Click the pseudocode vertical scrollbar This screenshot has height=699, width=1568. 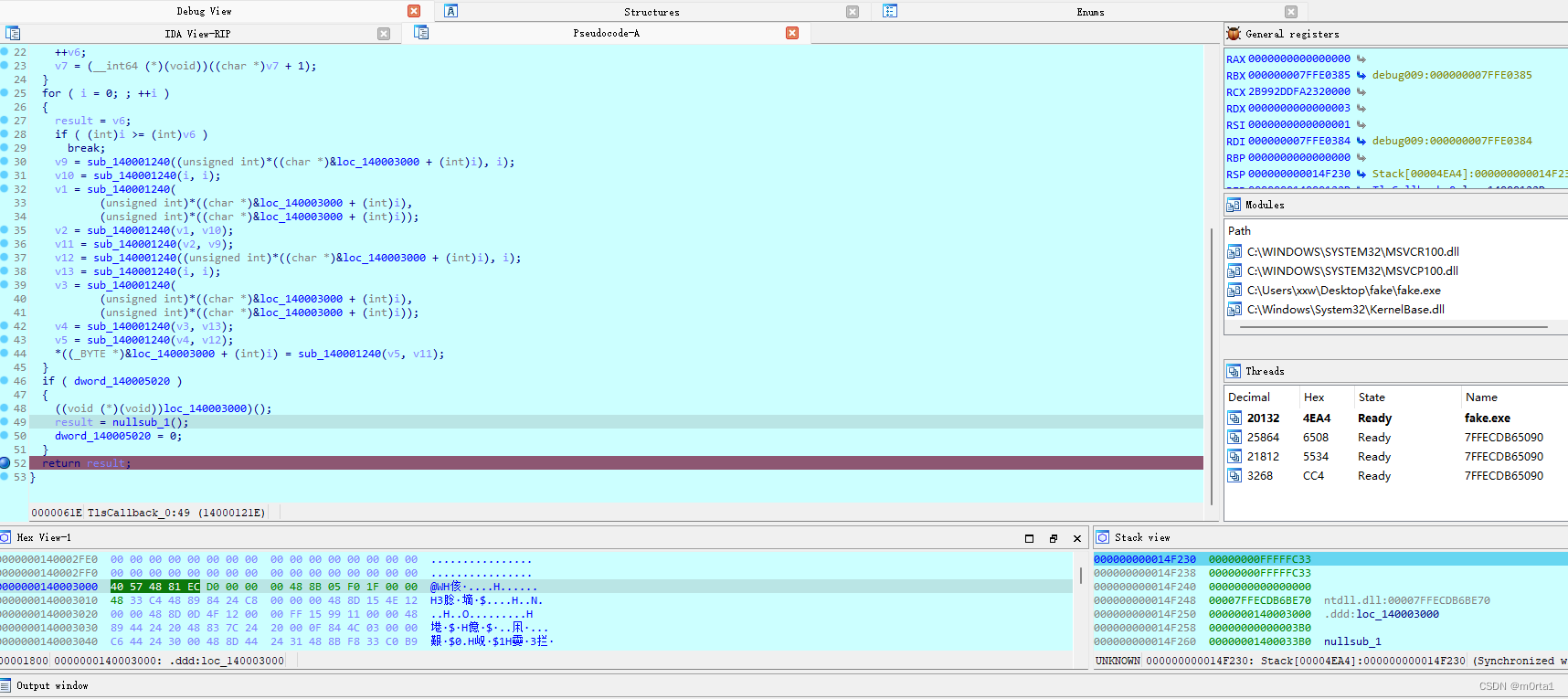(x=1212, y=365)
